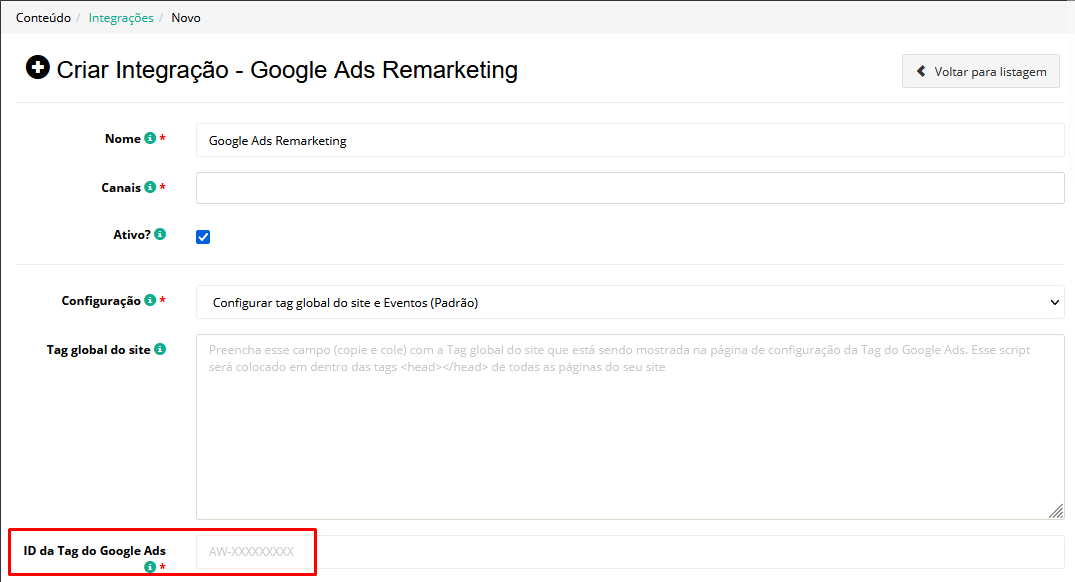
Task: Click into the Tag global do site textarea
Action: 630,426
